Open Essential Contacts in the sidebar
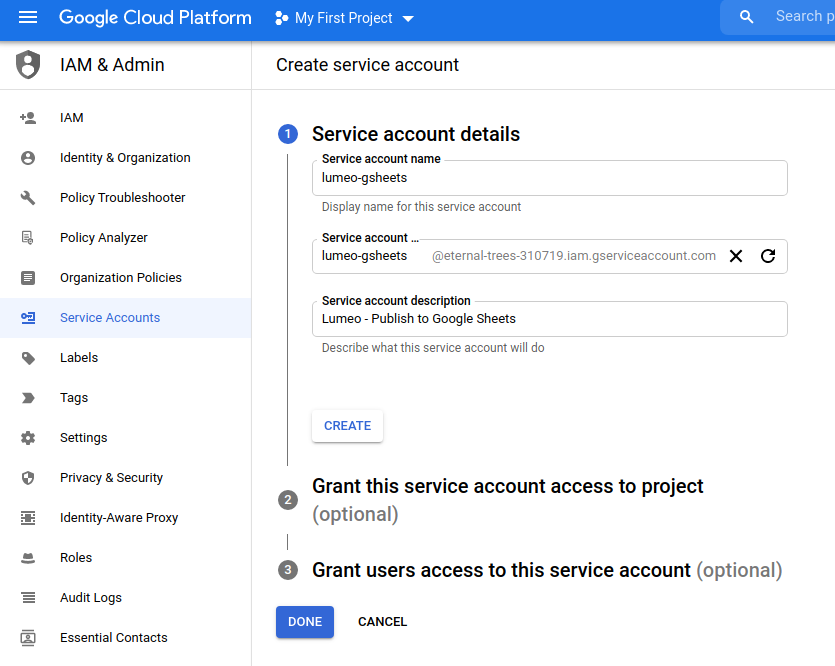The width and height of the screenshot is (835, 666). click(x=126, y=638)
